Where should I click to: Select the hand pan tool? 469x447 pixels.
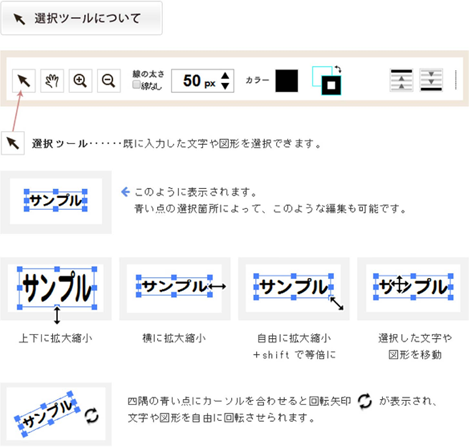pyautogui.click(x=52, y=81)
